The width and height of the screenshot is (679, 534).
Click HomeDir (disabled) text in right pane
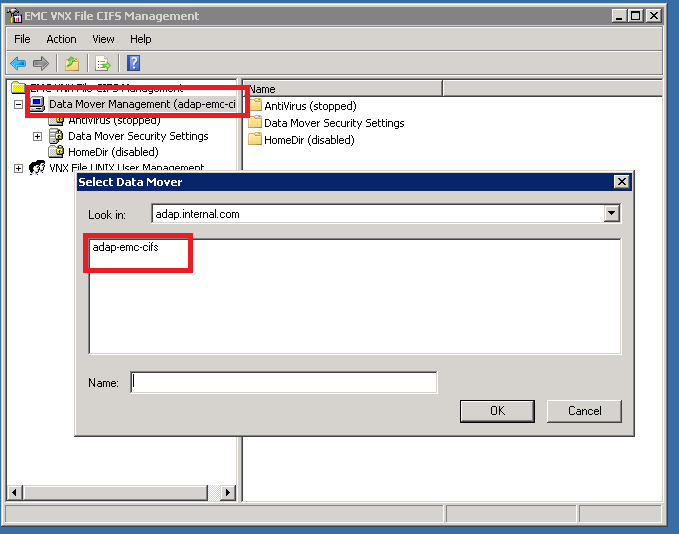tap(309, 140)
